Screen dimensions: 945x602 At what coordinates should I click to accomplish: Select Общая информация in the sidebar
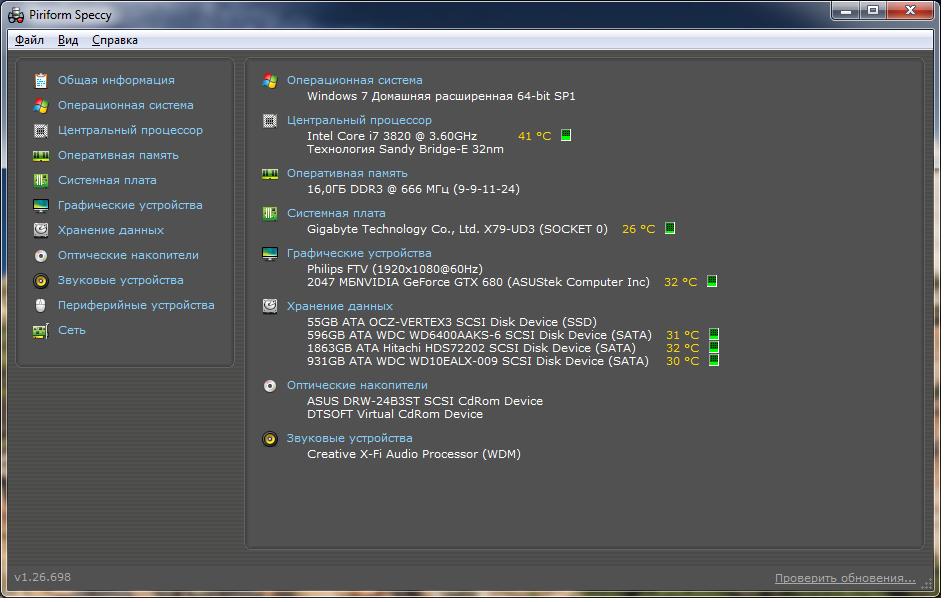[x=116, y=80]
